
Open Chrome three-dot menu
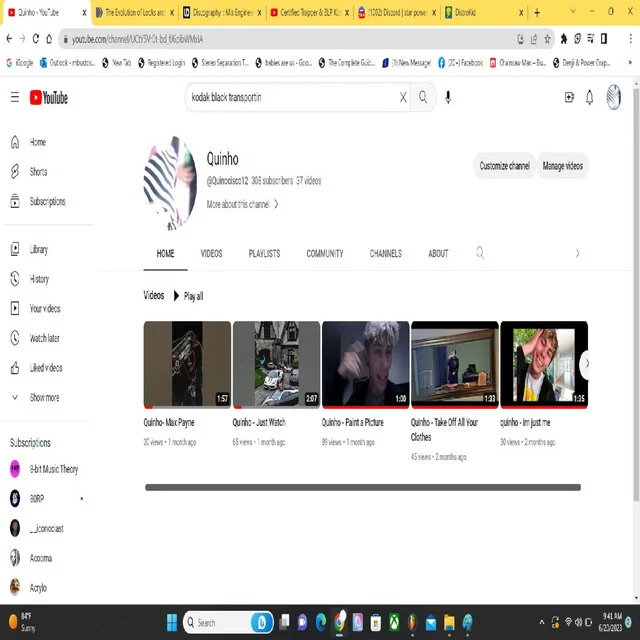pos(630,39)
